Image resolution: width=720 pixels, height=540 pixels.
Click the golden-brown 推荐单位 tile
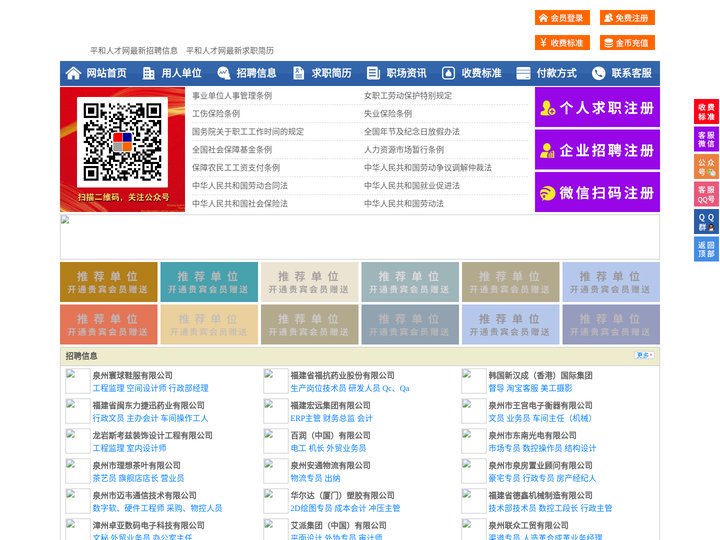109,282
